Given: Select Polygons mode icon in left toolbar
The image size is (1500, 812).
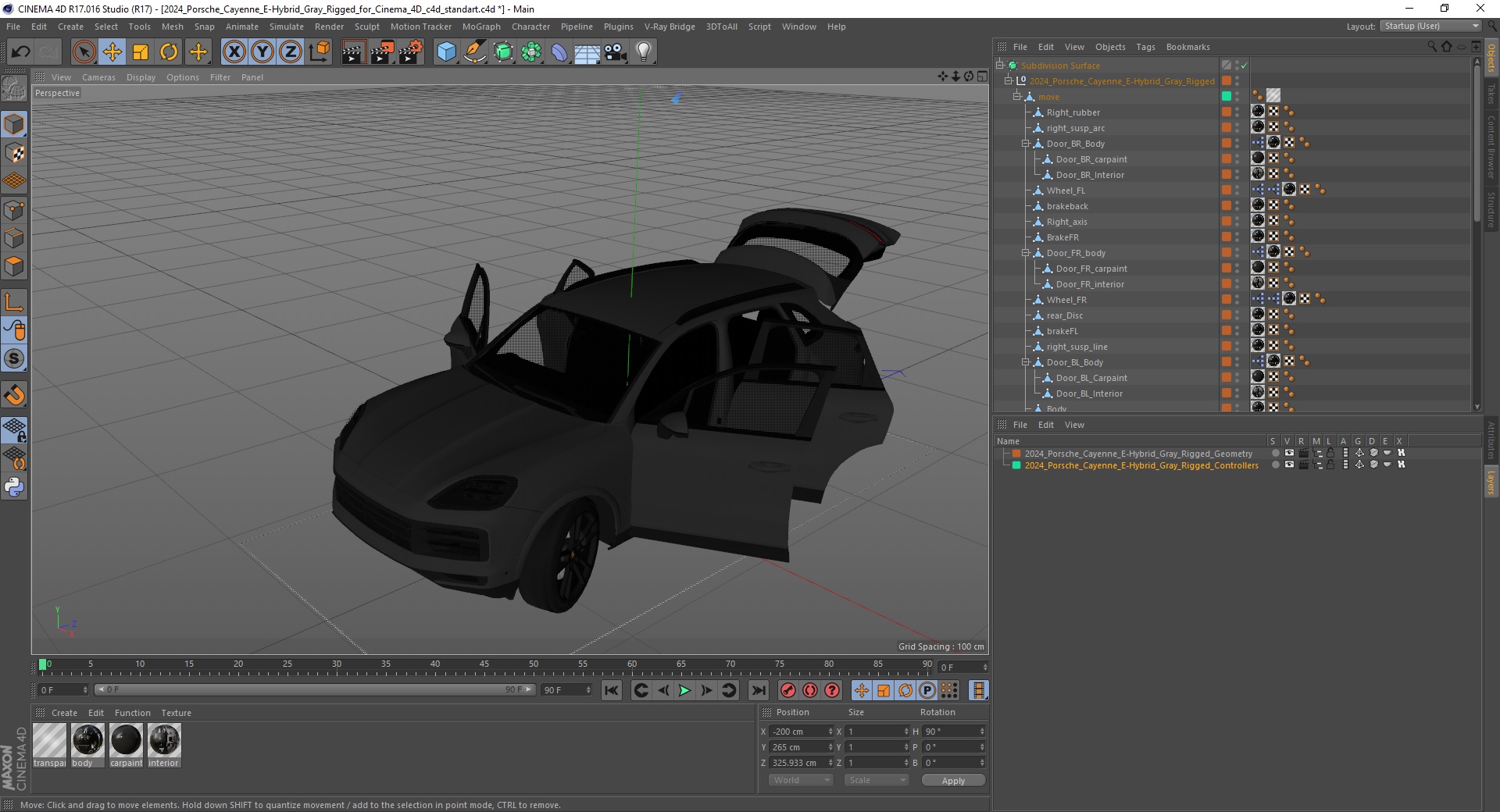Looking at the screenshot, I should (x=14, y=266).
